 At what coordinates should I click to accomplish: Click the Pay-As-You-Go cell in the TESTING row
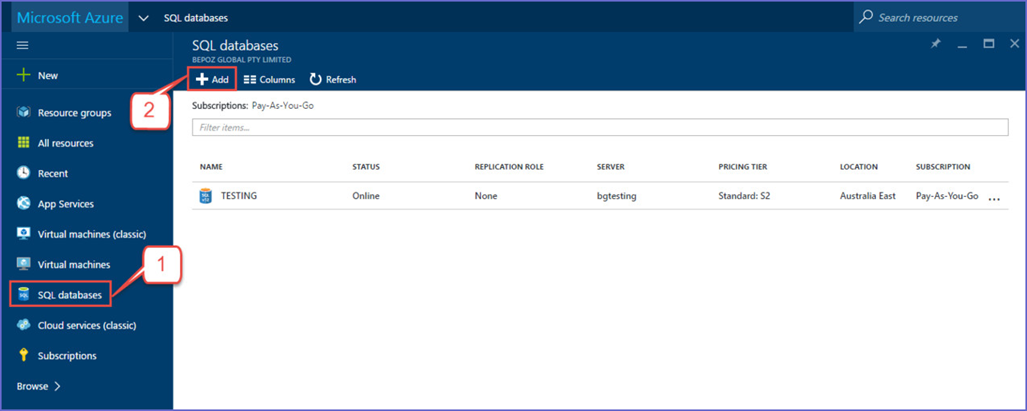pyautogui.click(x=946, y=196)
